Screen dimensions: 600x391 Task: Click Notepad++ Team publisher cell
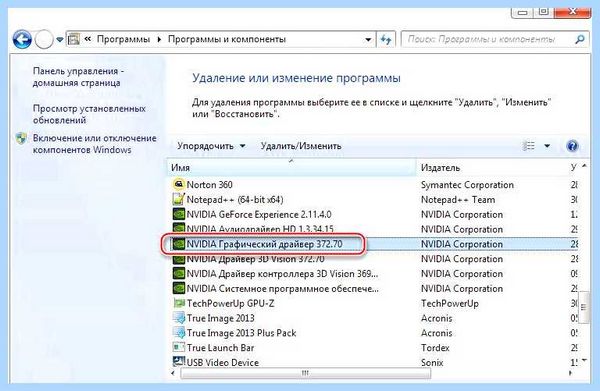click(x=458, y=199)
